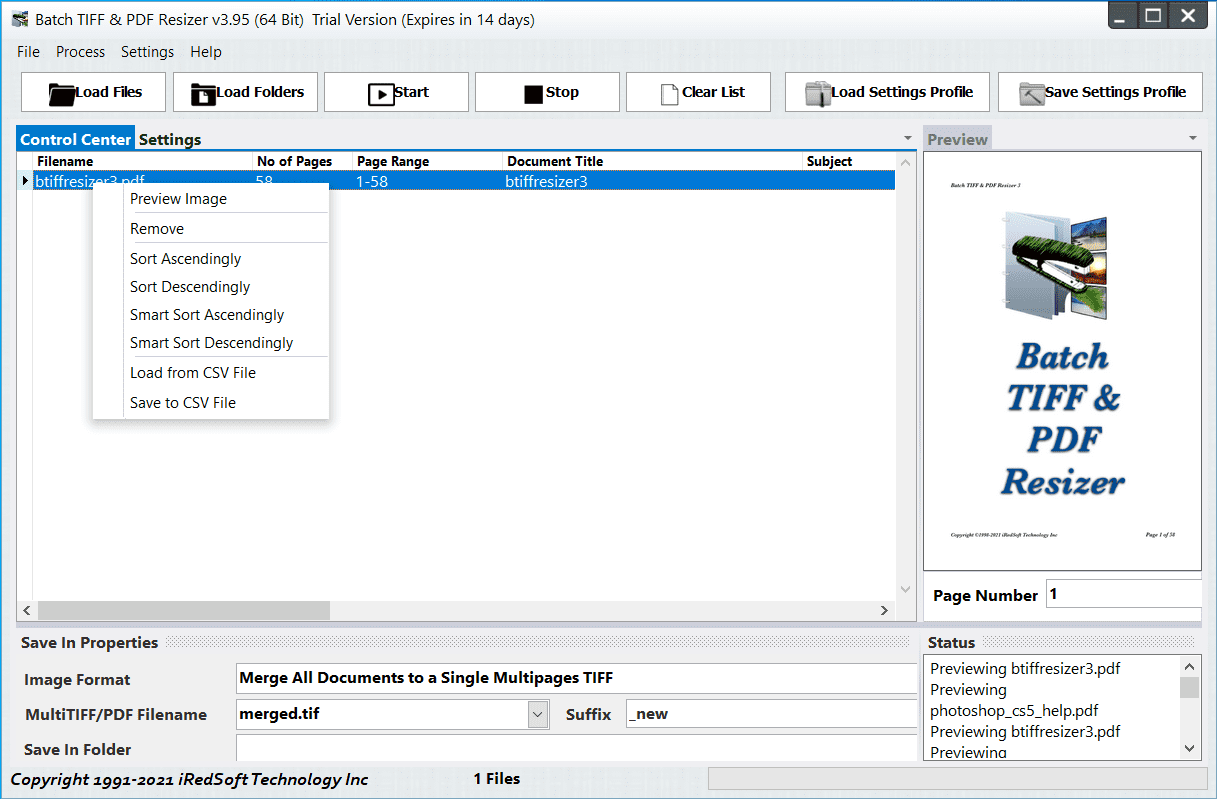Click the merged.tif filename field
Viewport: 1217px width, 799px height.
click(x=382, y=714)
